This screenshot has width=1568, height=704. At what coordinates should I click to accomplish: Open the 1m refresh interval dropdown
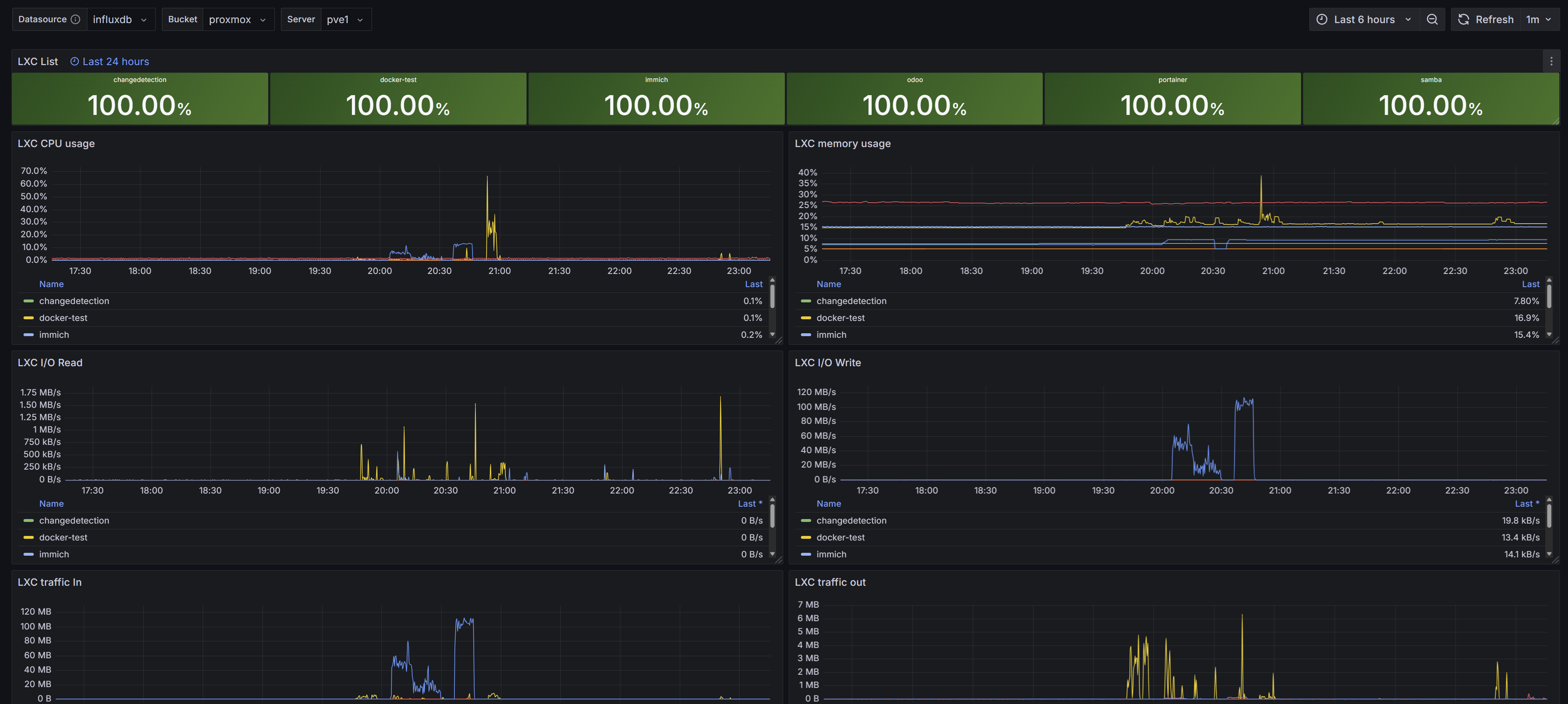coord(1538,19)
